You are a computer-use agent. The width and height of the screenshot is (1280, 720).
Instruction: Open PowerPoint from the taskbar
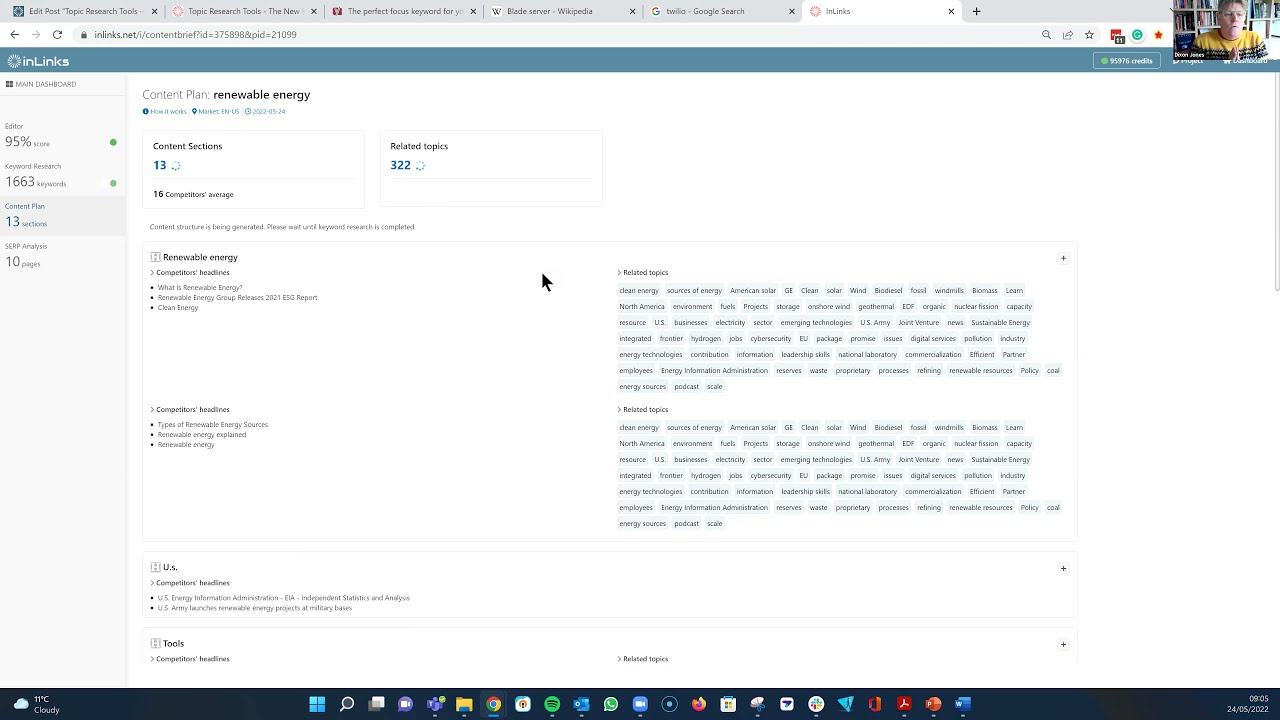tap(933, 704)
